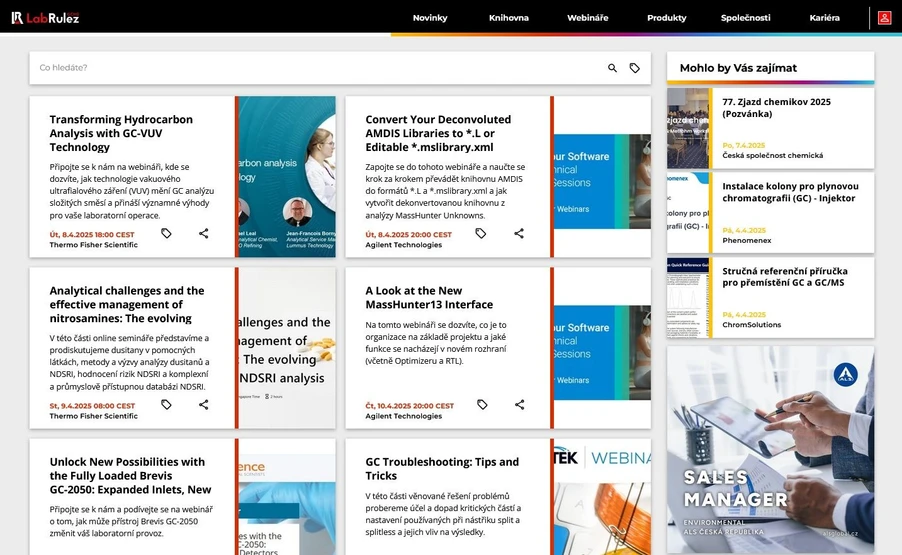The height and width of the screenshot is (555, 902).
Task: Click 'Mohlo by Vás zajímat' heading
Action: click(738, 68)
